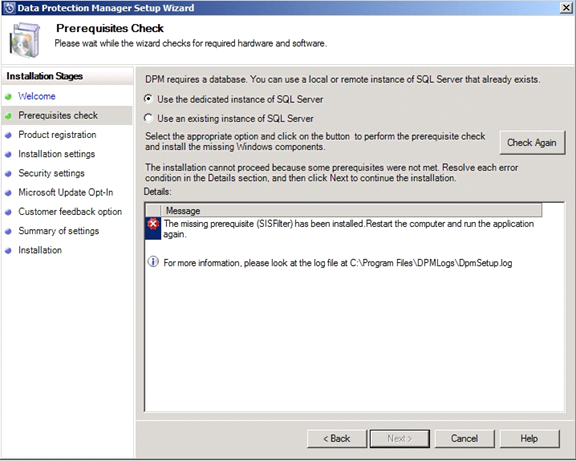The image size is (576, 461).
Task: Click the setup disc box icon in header
Action: [25, 40]
